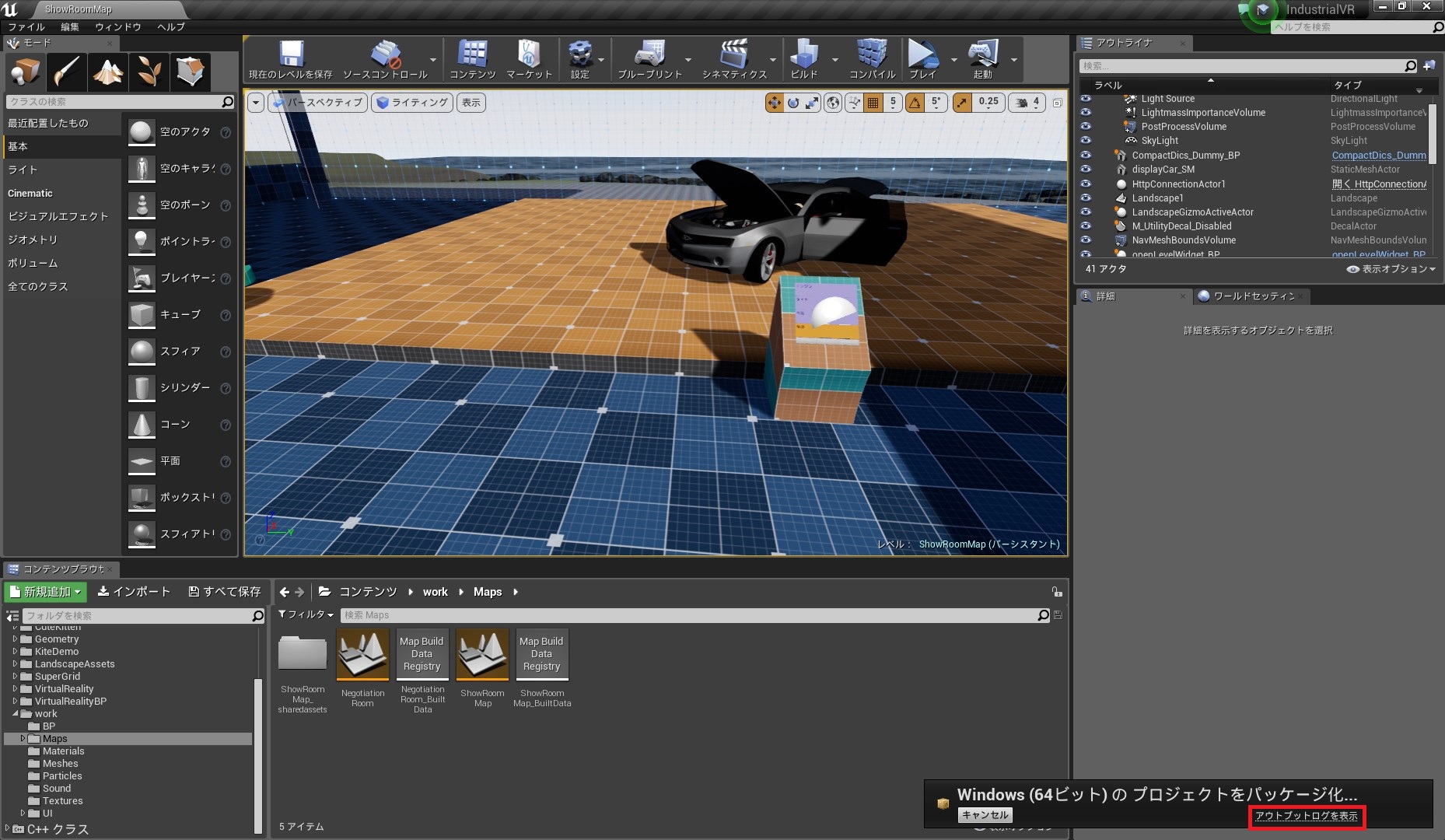
Task: Open the Help menu
Action: coord(171,26)
